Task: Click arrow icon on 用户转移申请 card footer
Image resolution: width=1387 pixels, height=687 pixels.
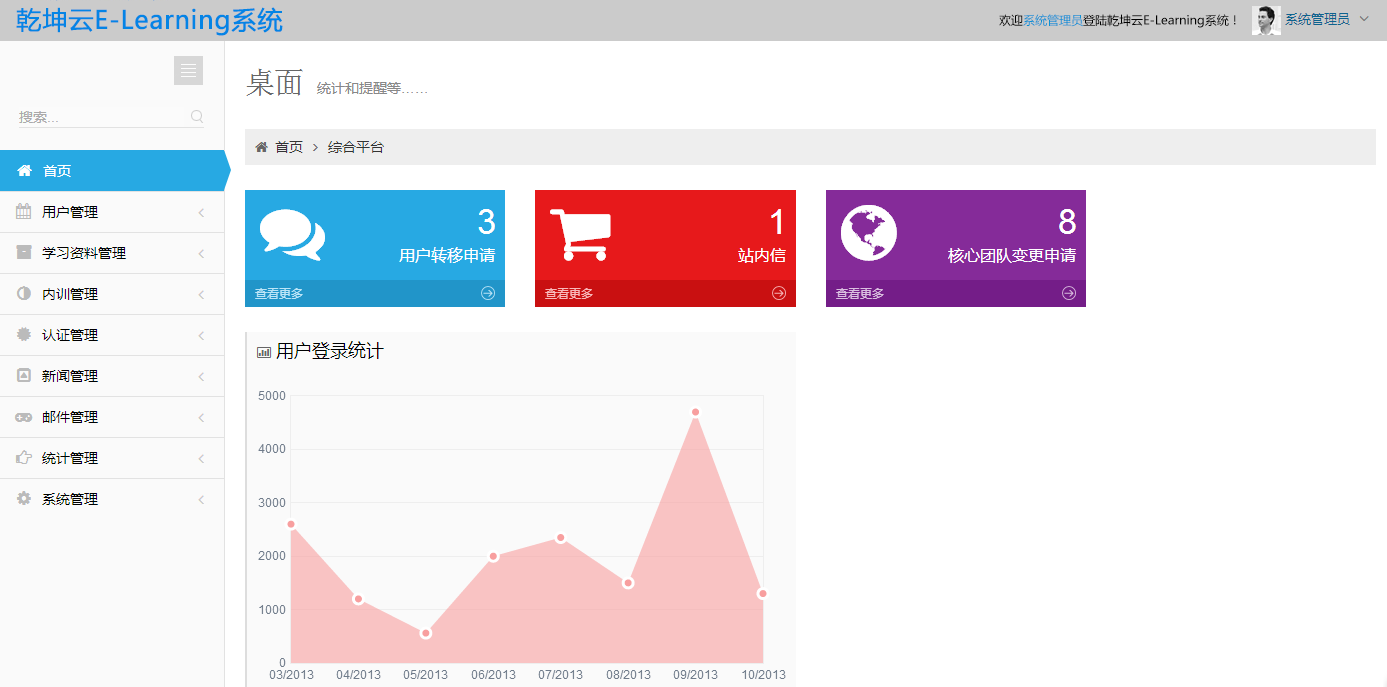Action: (488, 293)
